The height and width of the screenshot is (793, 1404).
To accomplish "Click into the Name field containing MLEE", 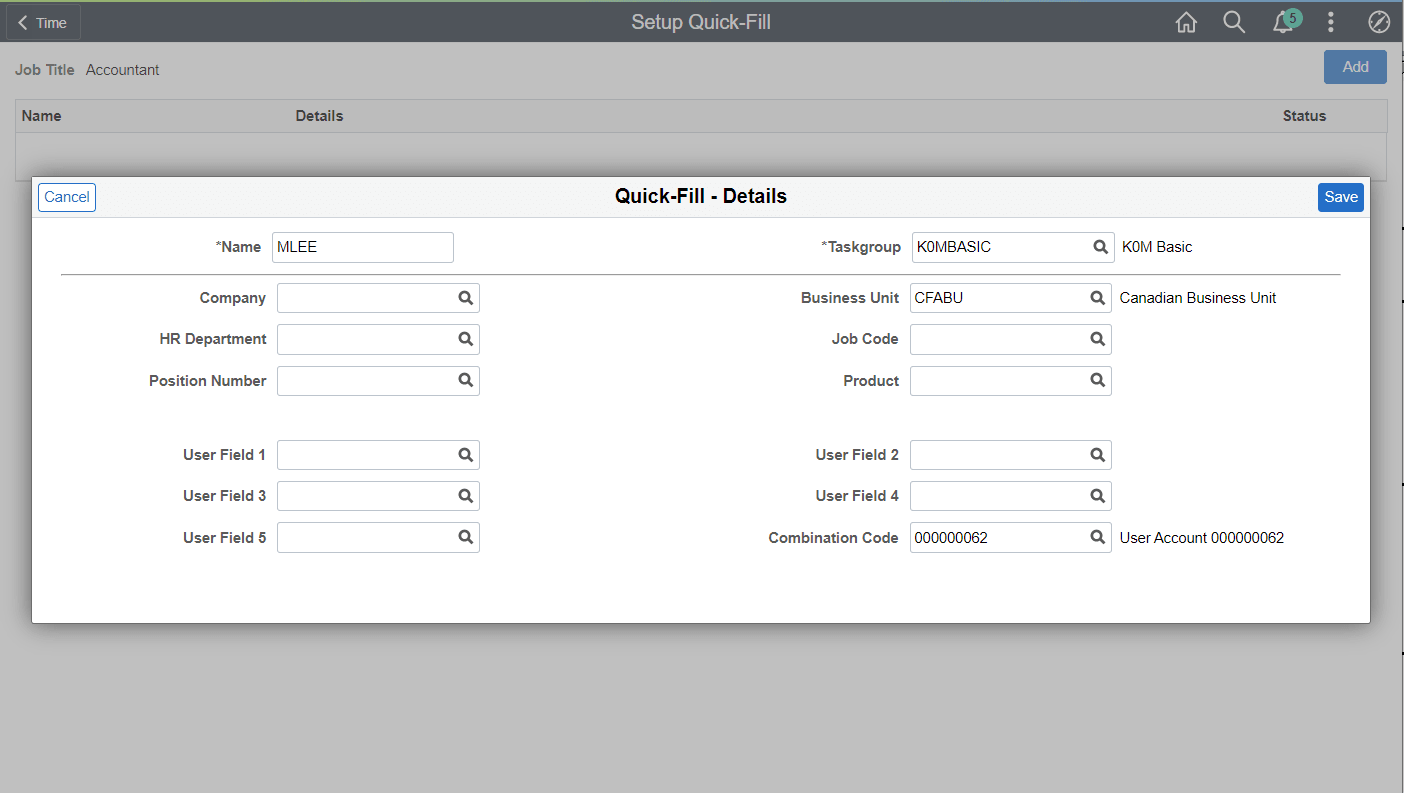I will 362,247.
